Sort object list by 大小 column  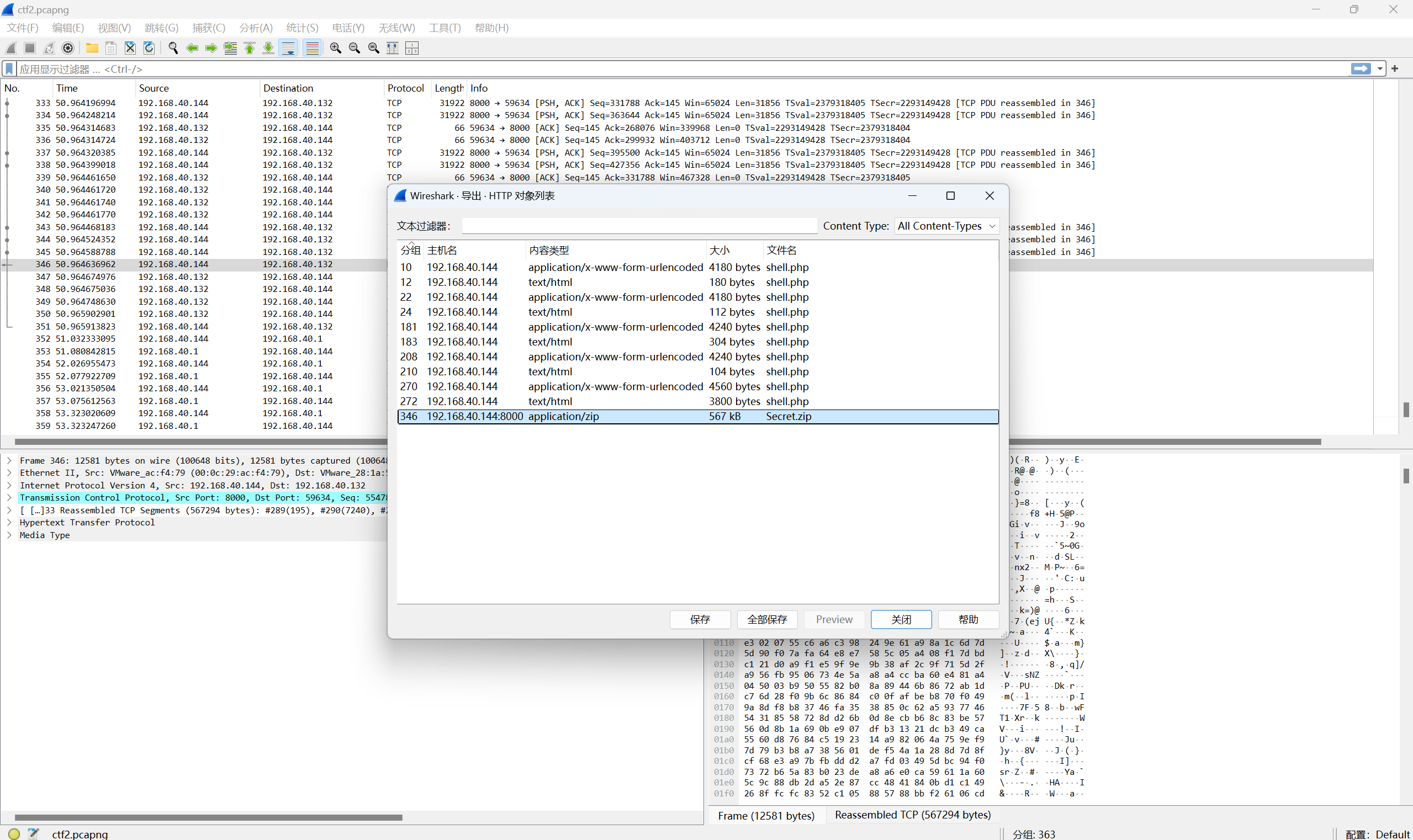733,250
